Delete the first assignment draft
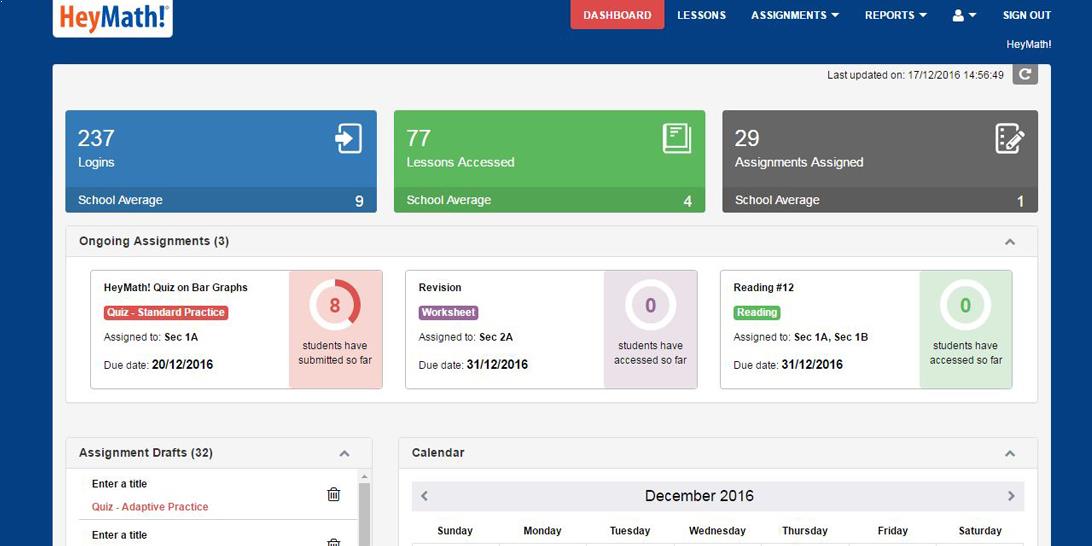Image resolution: width=1092 pixels, height=546 pixels. (334, 494)
